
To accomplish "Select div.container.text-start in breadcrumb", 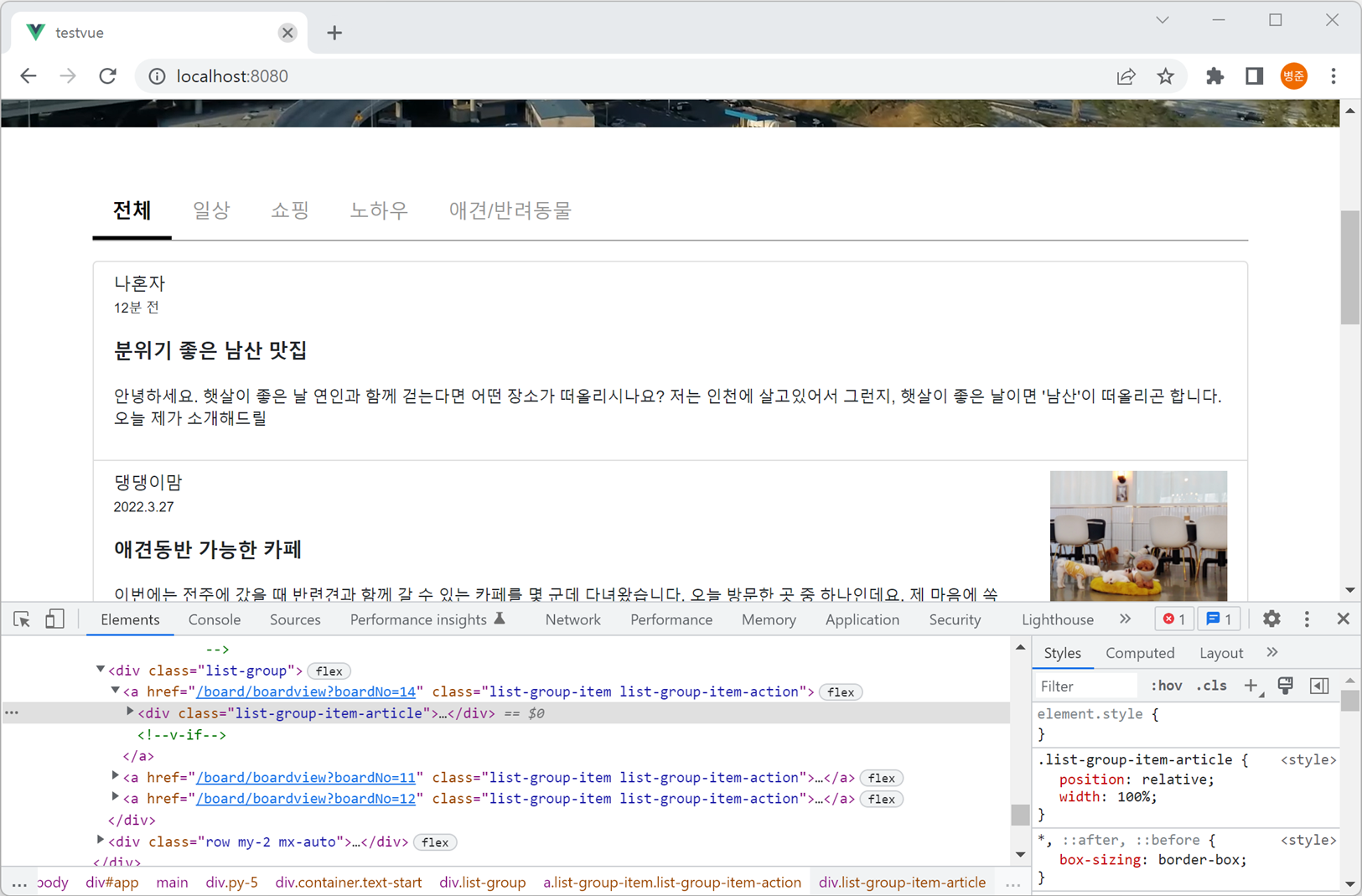I will tap(349, 883).
